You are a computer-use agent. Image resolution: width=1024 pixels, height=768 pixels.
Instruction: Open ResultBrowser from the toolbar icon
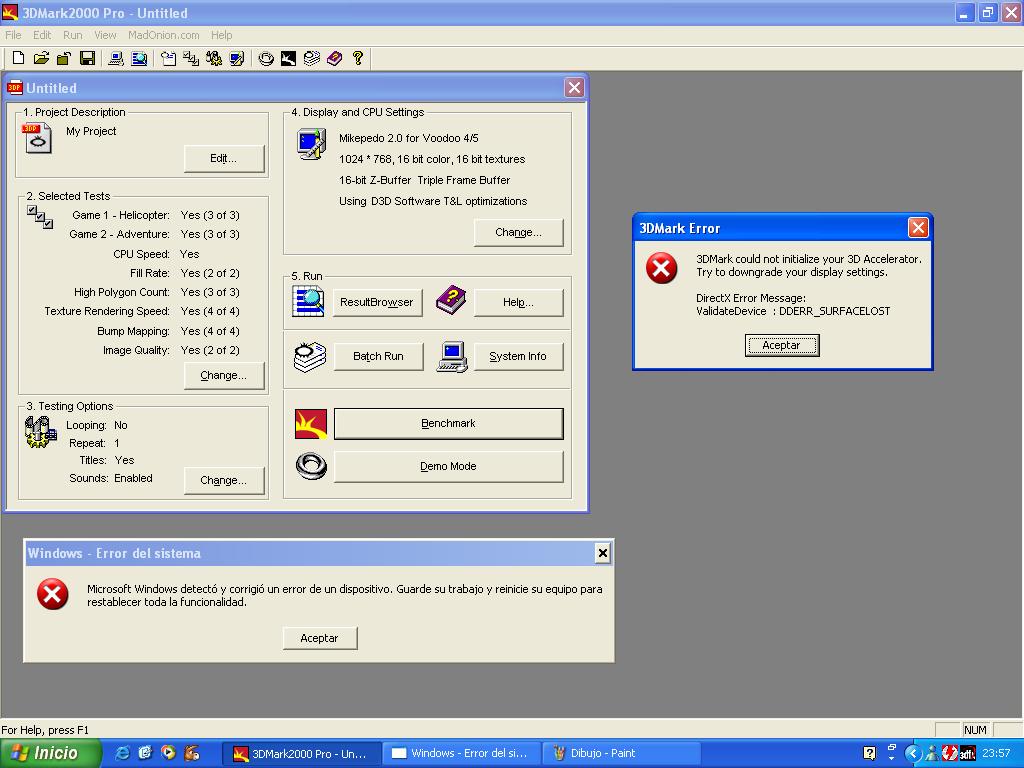[139, 58]
